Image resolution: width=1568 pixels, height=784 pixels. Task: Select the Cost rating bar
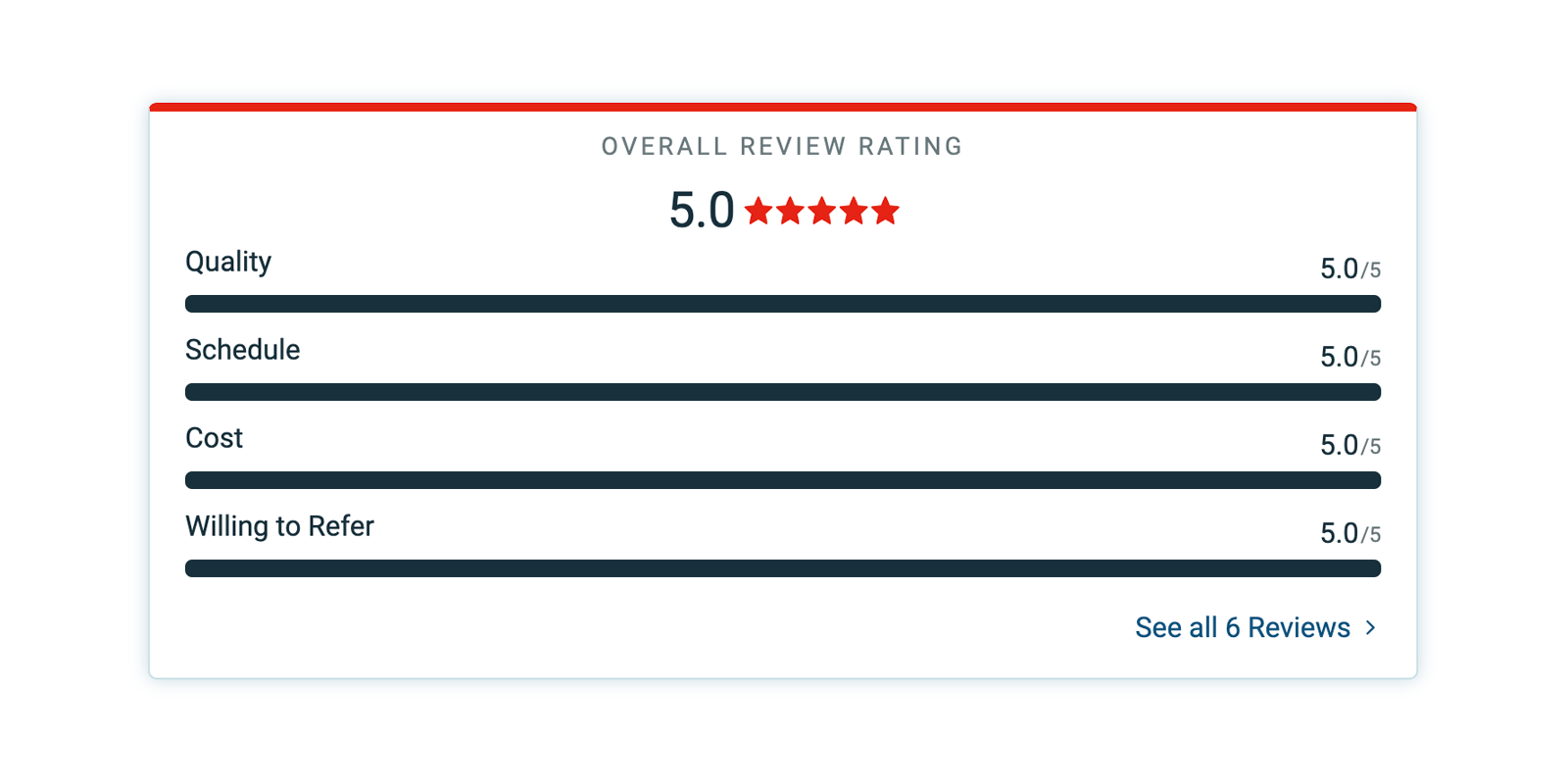pyautogui.click(x=782, y=480)
